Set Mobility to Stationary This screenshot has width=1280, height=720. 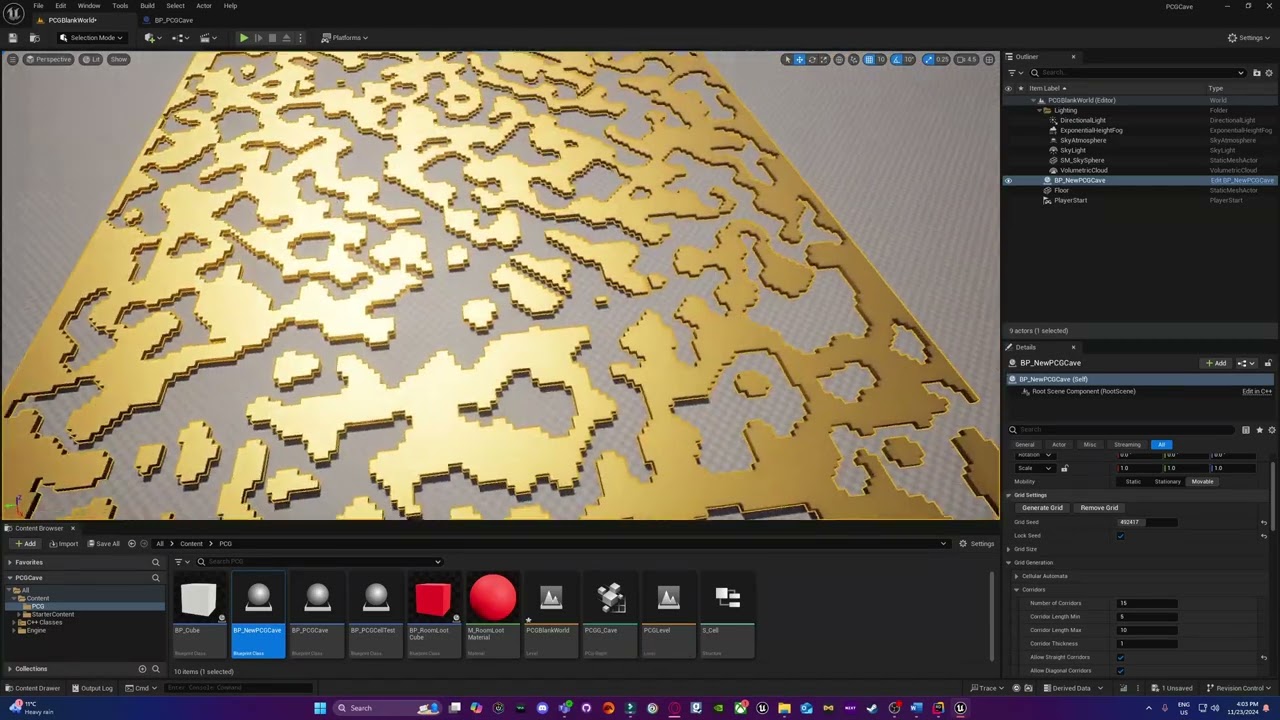click(x=1167, y=482)
